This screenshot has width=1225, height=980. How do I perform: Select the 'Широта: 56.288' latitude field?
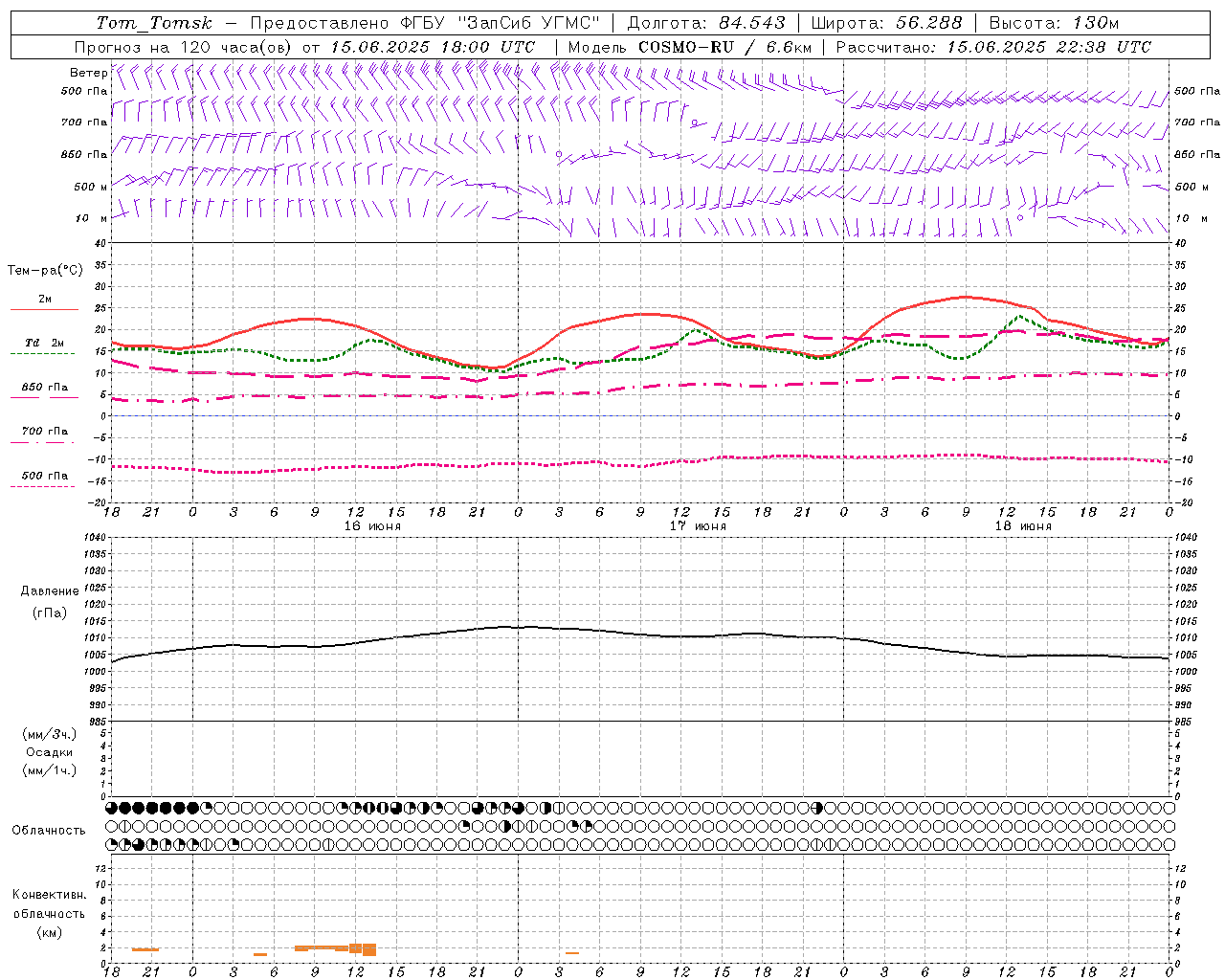click(x=885, y=23)
